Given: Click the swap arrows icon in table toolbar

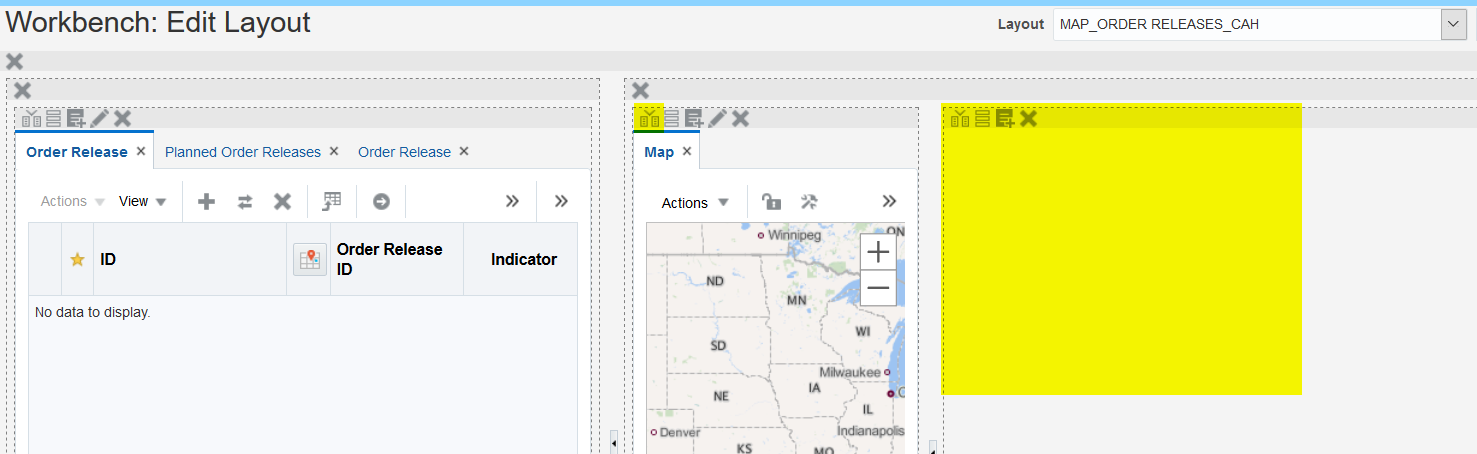Looking at the screenshot, I should [245, 202].
